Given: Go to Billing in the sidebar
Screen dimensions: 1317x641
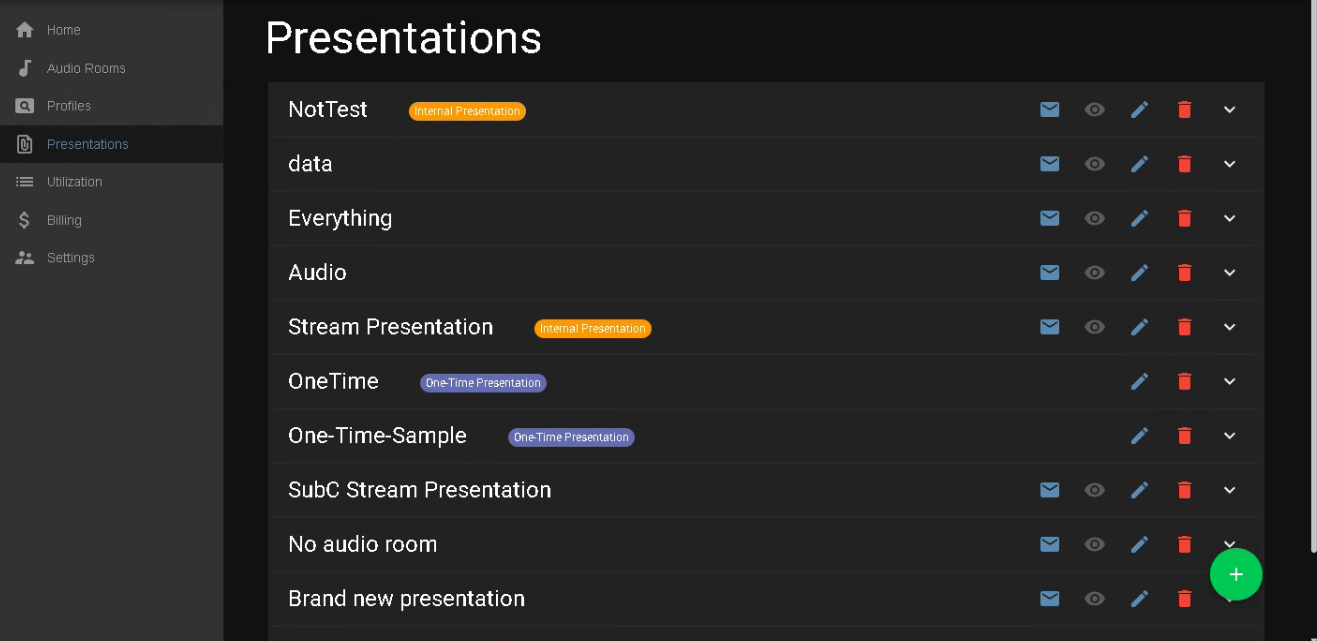Looking at the screenshot, I should 64,220.
